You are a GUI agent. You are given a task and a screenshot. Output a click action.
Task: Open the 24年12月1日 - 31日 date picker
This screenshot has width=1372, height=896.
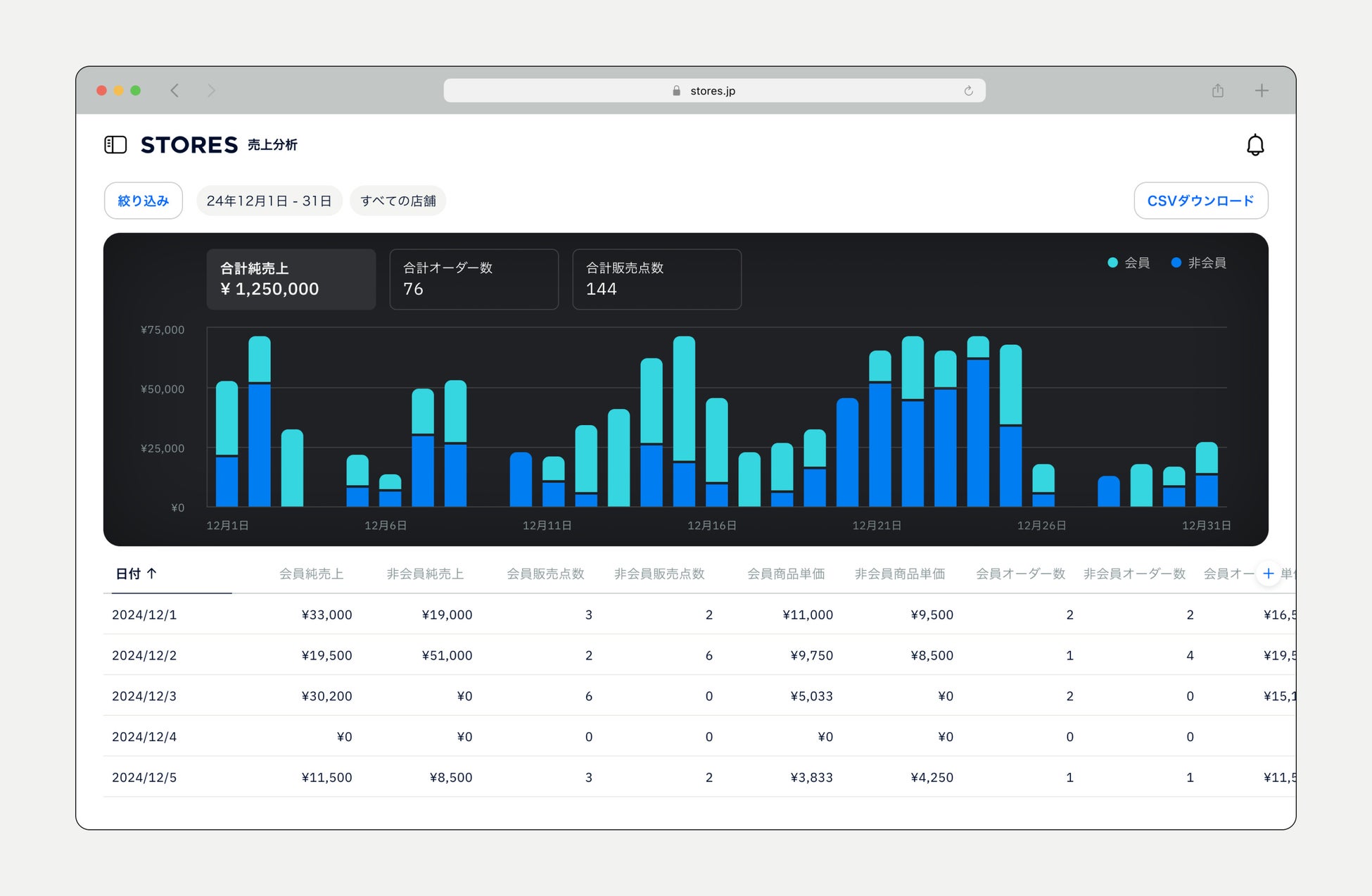point(269,201)
